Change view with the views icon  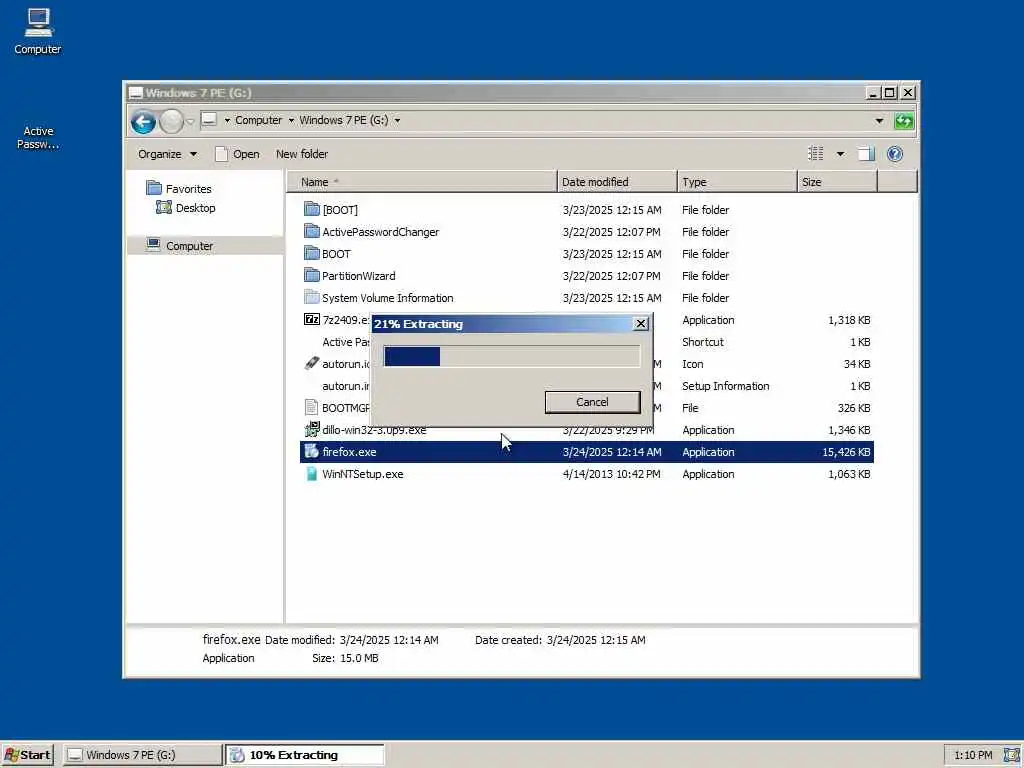click(x=816, y=154)
